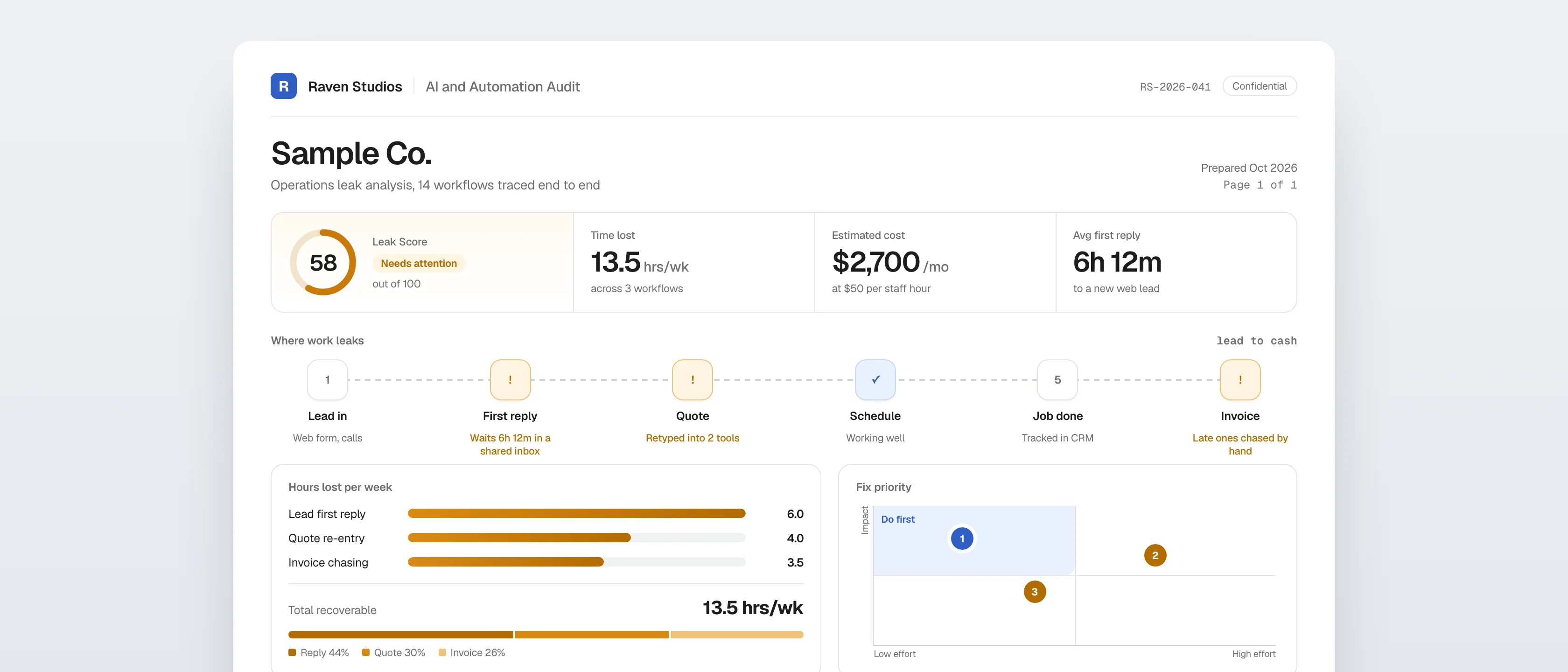Click the lead to cash label
The image size is (1568, 672).
pos(1256,340)
